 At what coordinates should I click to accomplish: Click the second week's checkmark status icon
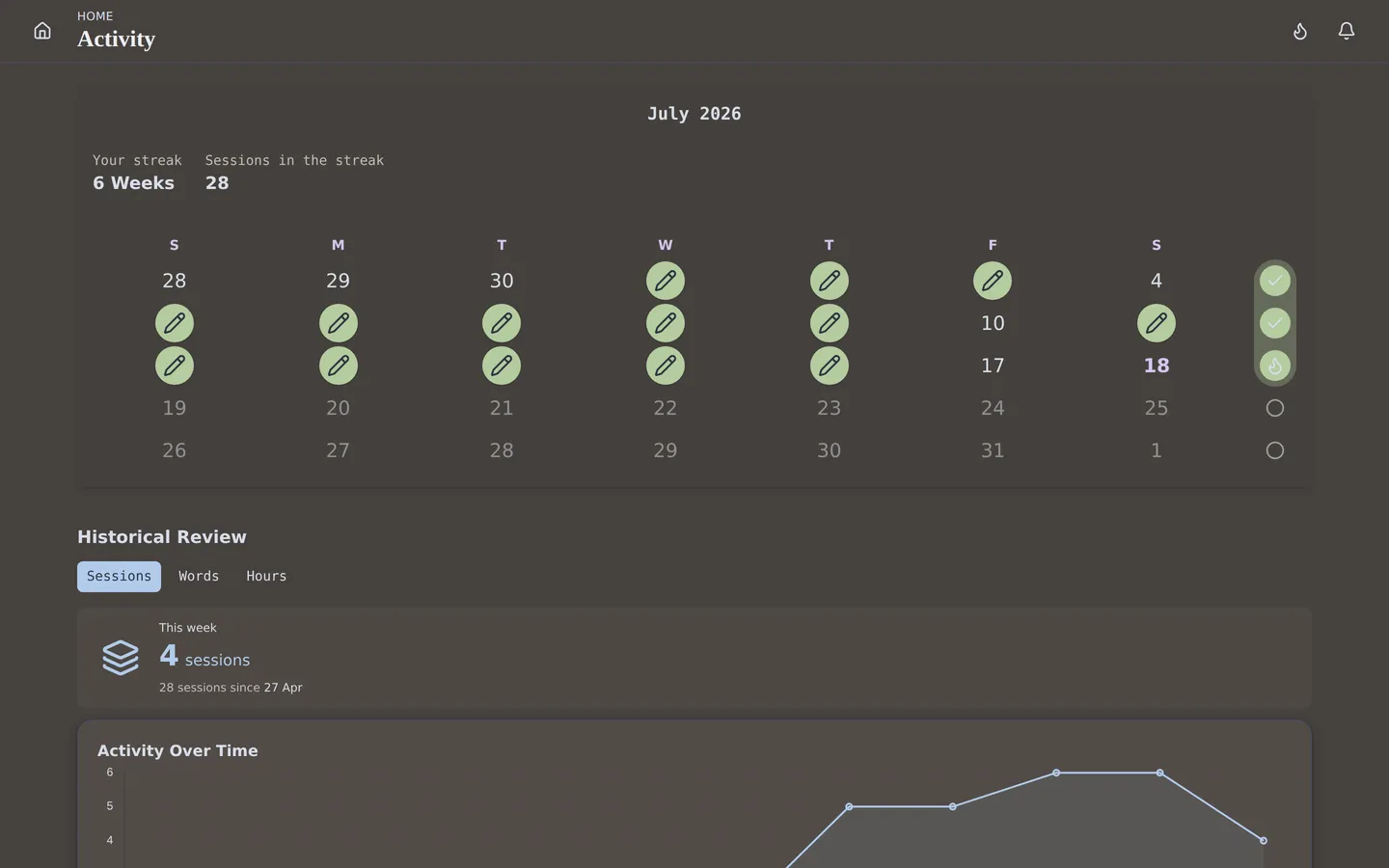pos(1275,323)
